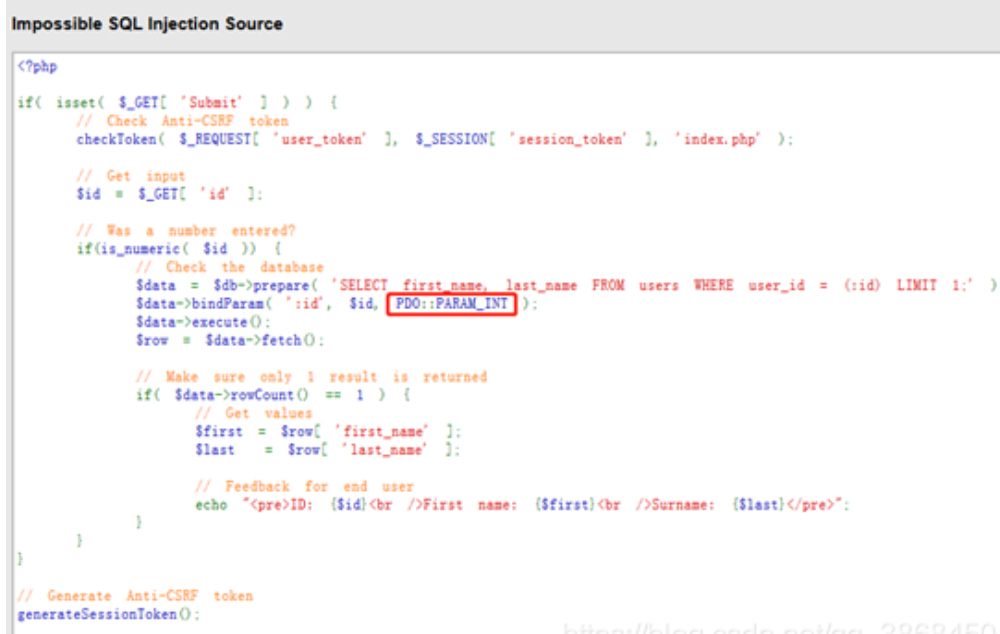Image resolution: width=1000 pixels, height=634 pixels.
Task: Click the 'Generate Anti-CSRF token' comment
Action: 135,596
